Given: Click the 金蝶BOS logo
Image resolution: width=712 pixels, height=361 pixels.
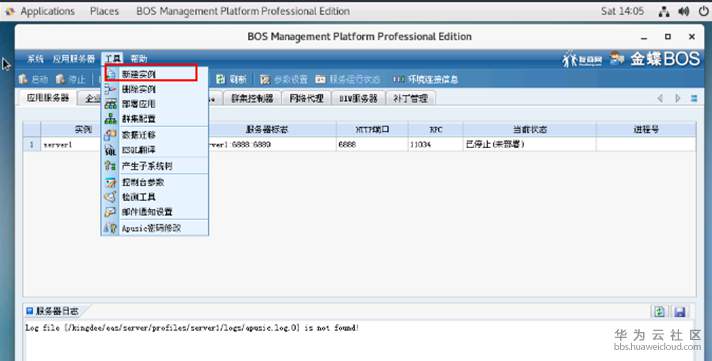Looking at the screenshot, I should pyautogui.click(x=665, y=59).
